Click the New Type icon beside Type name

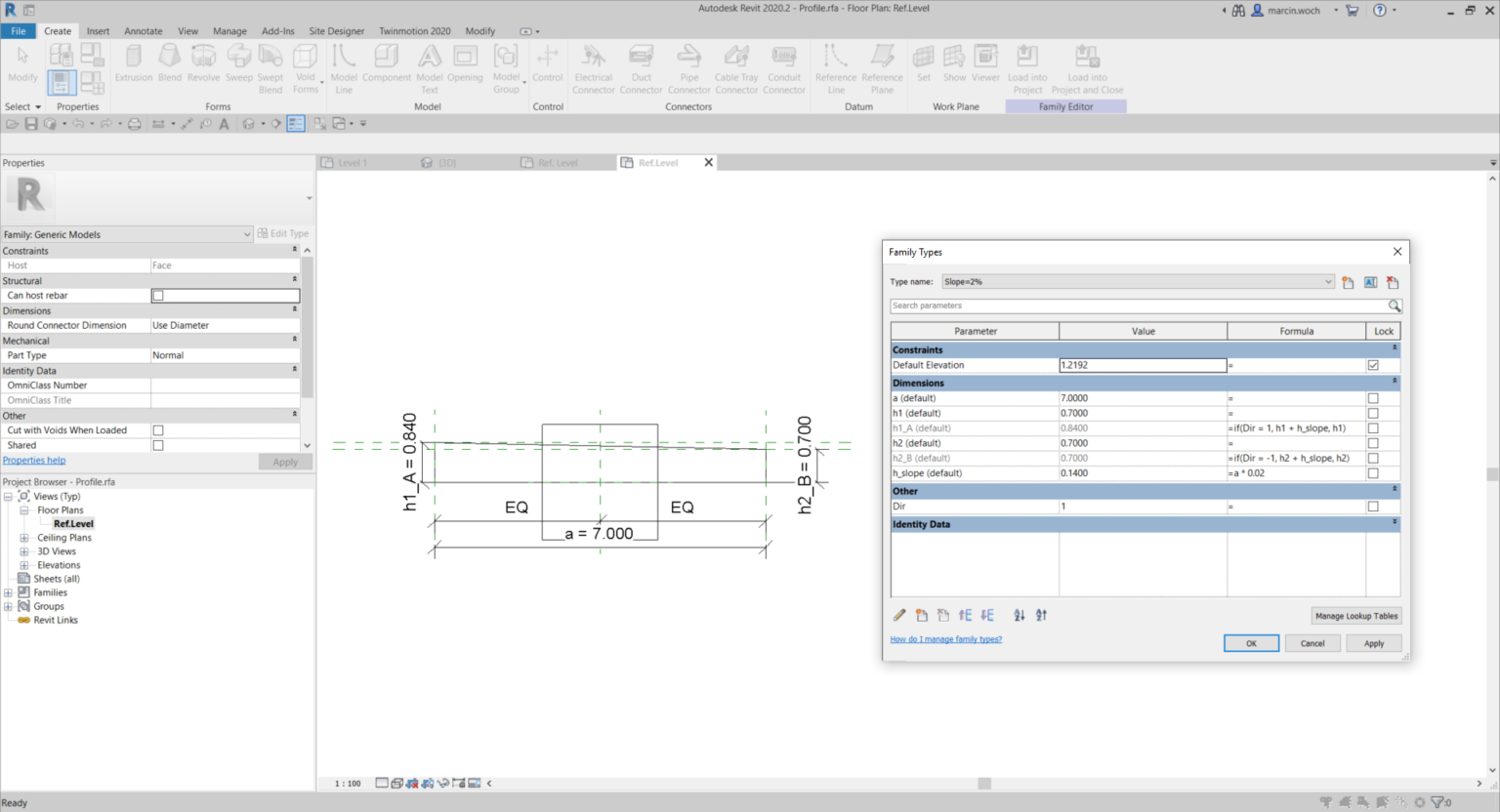click(x=1348, y=282)
